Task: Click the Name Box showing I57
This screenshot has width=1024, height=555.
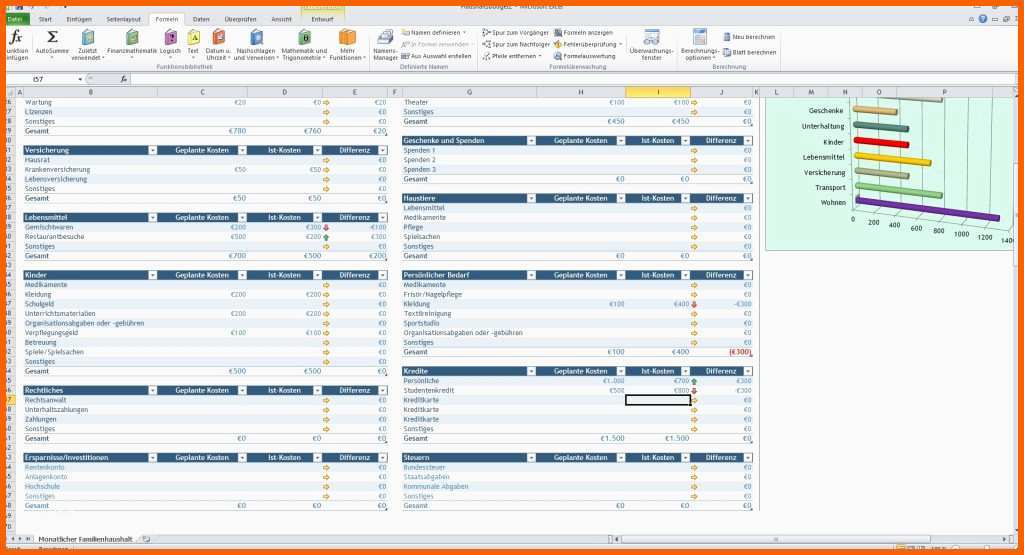Action: click(x=42, y=79)
